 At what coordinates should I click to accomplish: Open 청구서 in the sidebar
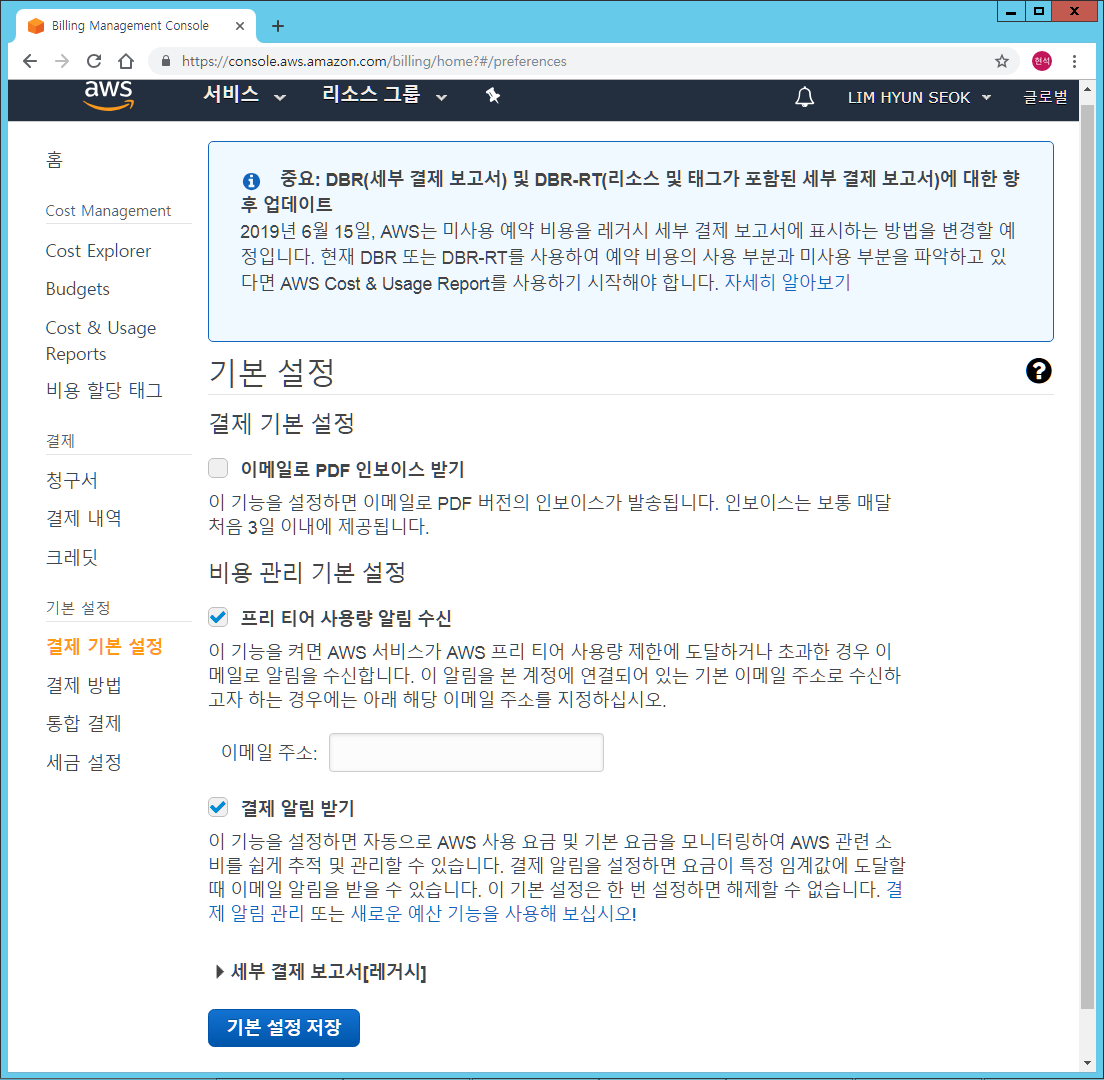coord(72,480)
